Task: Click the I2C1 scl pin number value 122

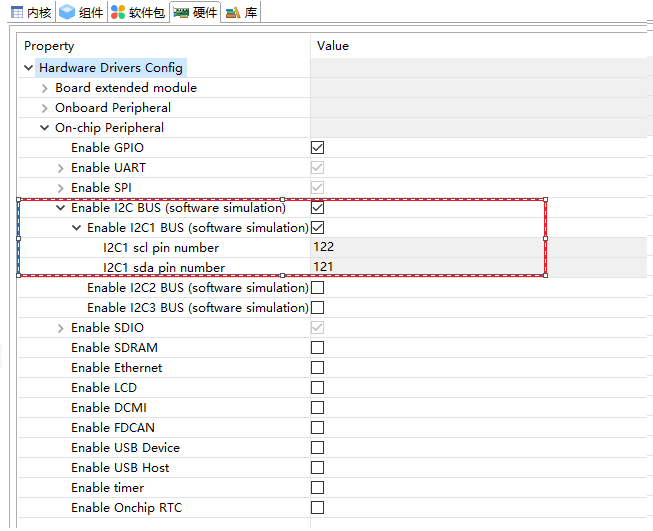Action: click(x=325, y=247)
